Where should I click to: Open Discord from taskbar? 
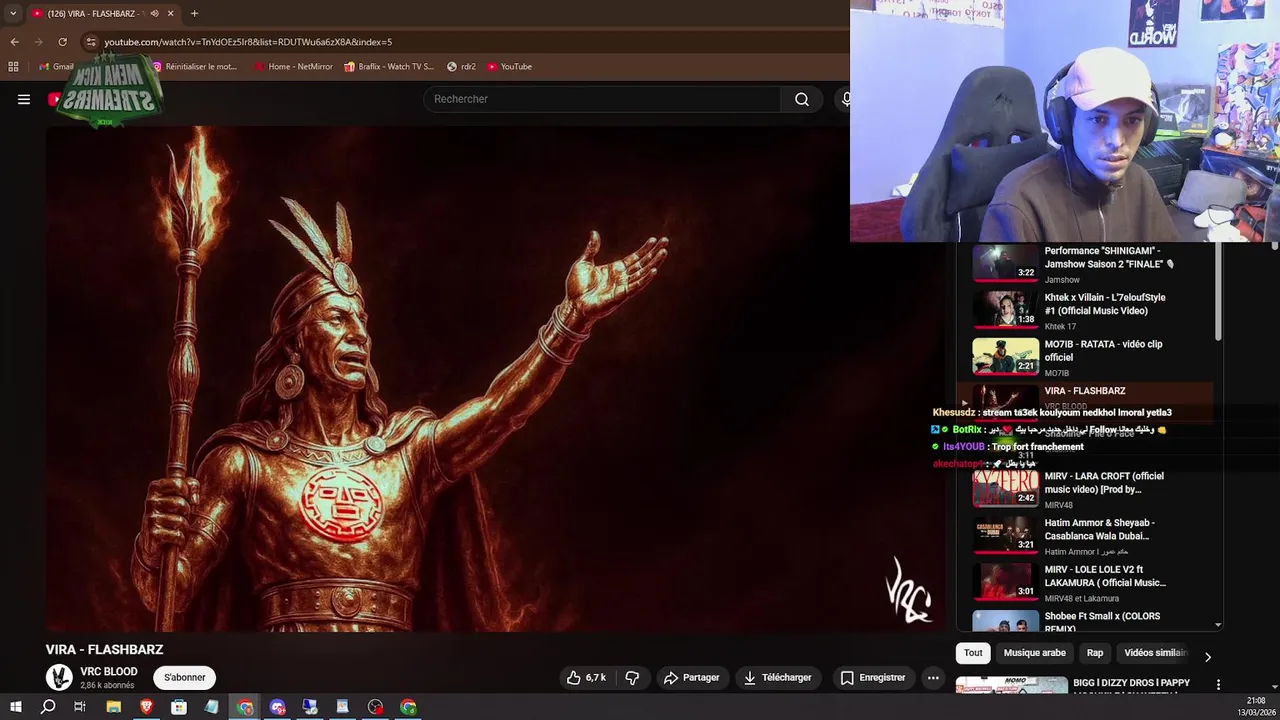coord(277,707)
